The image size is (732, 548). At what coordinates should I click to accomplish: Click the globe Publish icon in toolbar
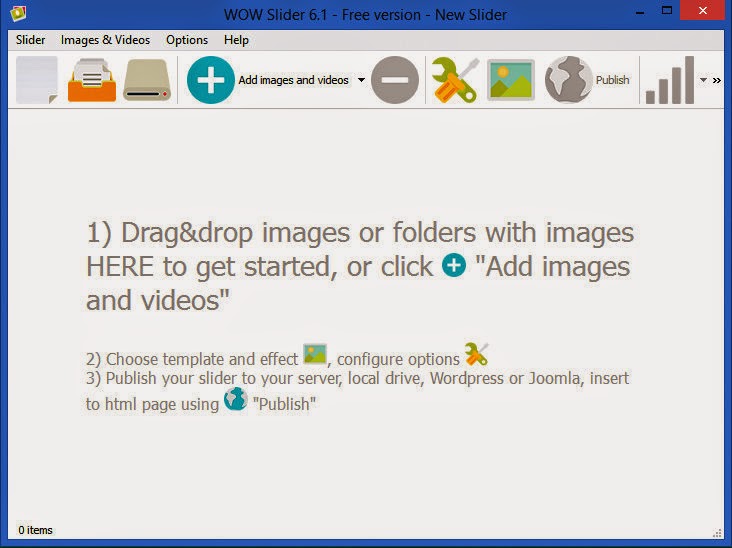pyautogui.click(x=568, y=80)
